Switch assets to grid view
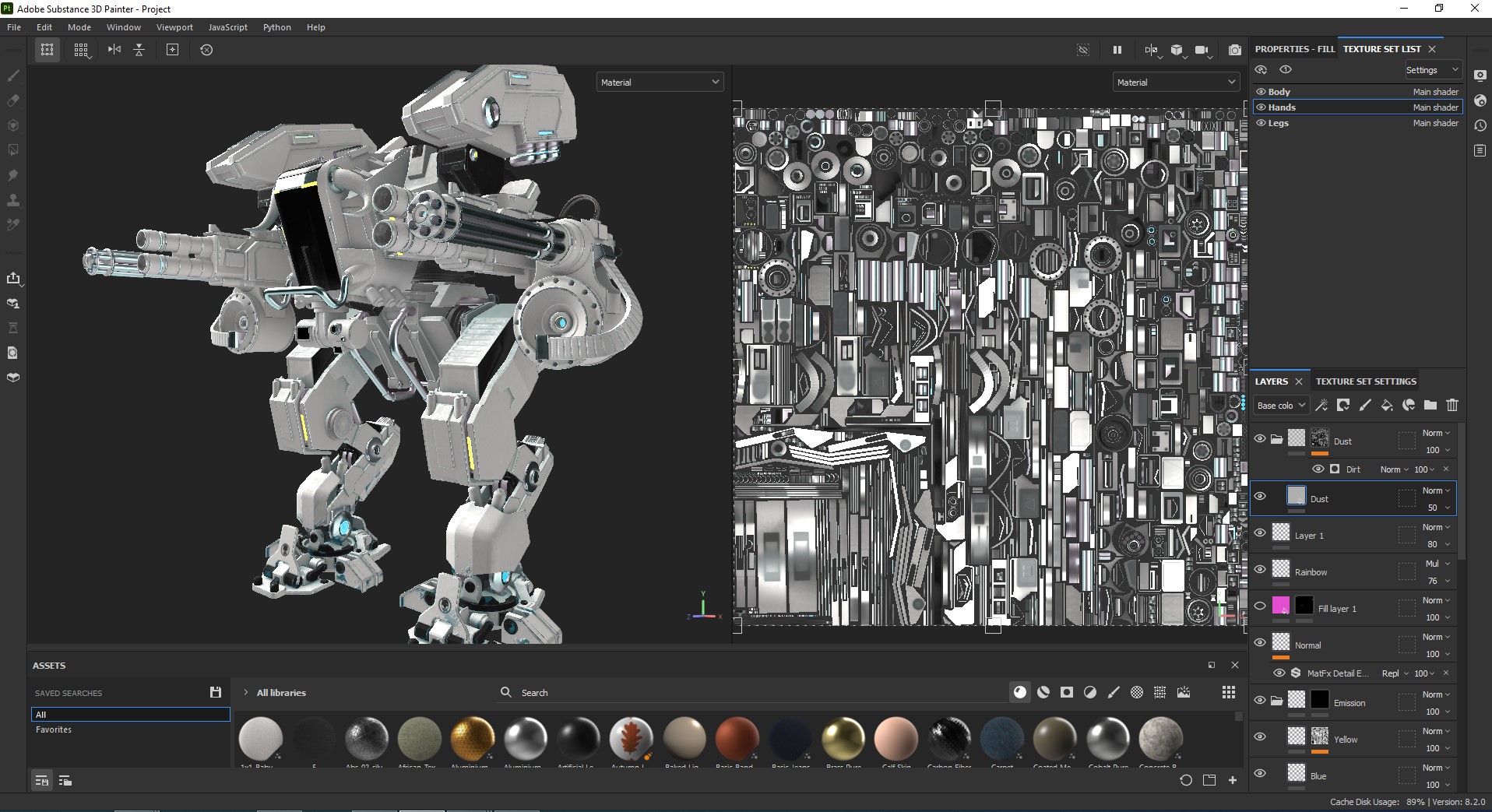Image resolution: width=1492 pixels, height=812 pixels. click(1228, 692)
